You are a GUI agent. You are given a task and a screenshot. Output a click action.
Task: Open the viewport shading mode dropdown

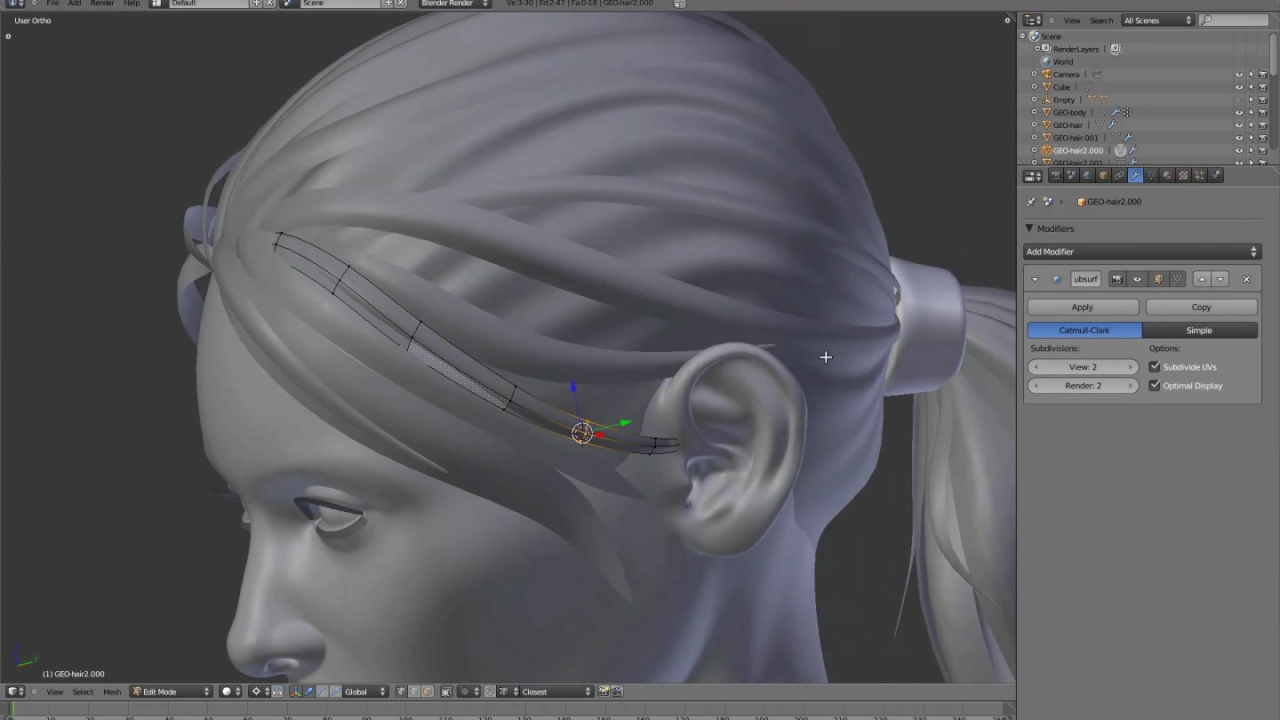tap(231, 691)
